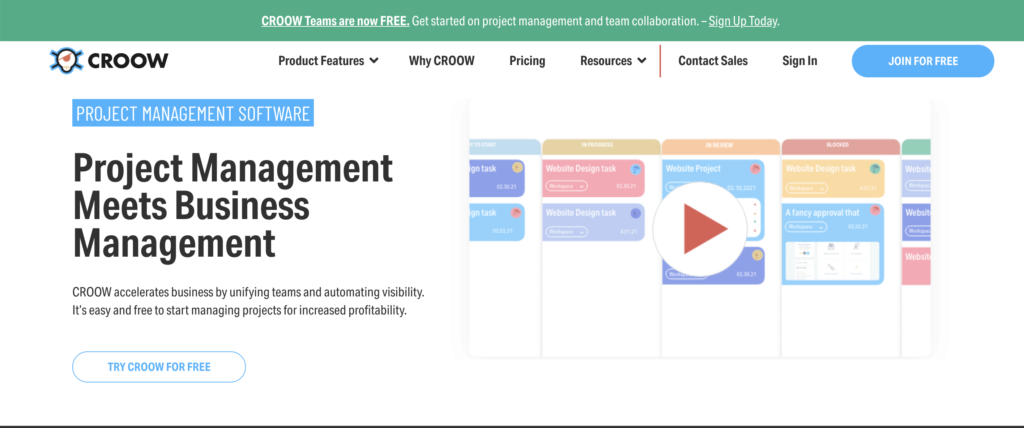Play the product demo video
Viewport: 1024px width, 428px height.
[700, 229]
